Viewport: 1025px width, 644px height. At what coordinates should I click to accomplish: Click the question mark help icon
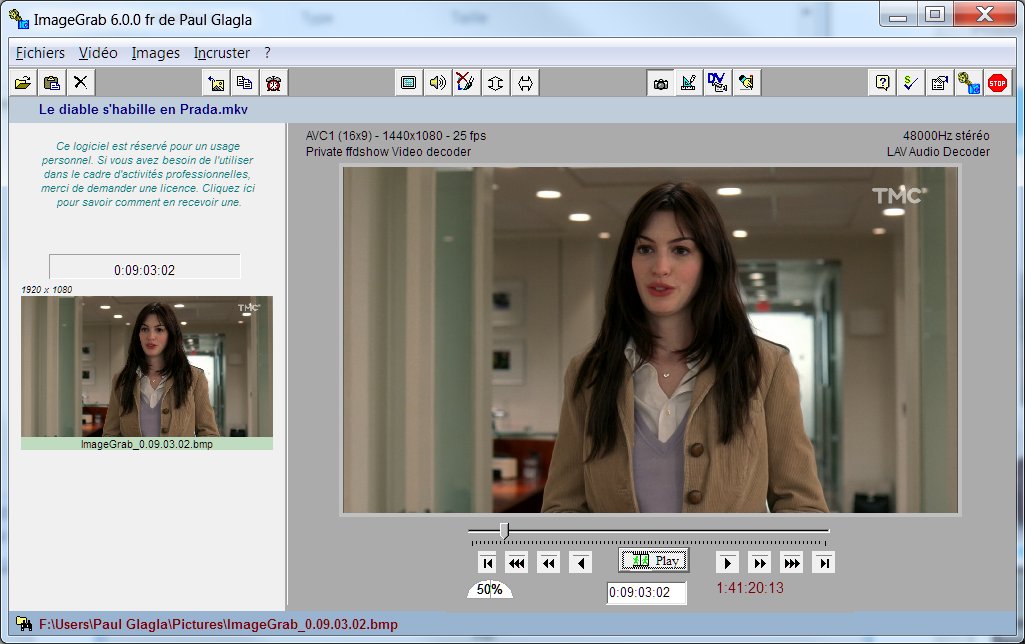[x=882, y=83]
